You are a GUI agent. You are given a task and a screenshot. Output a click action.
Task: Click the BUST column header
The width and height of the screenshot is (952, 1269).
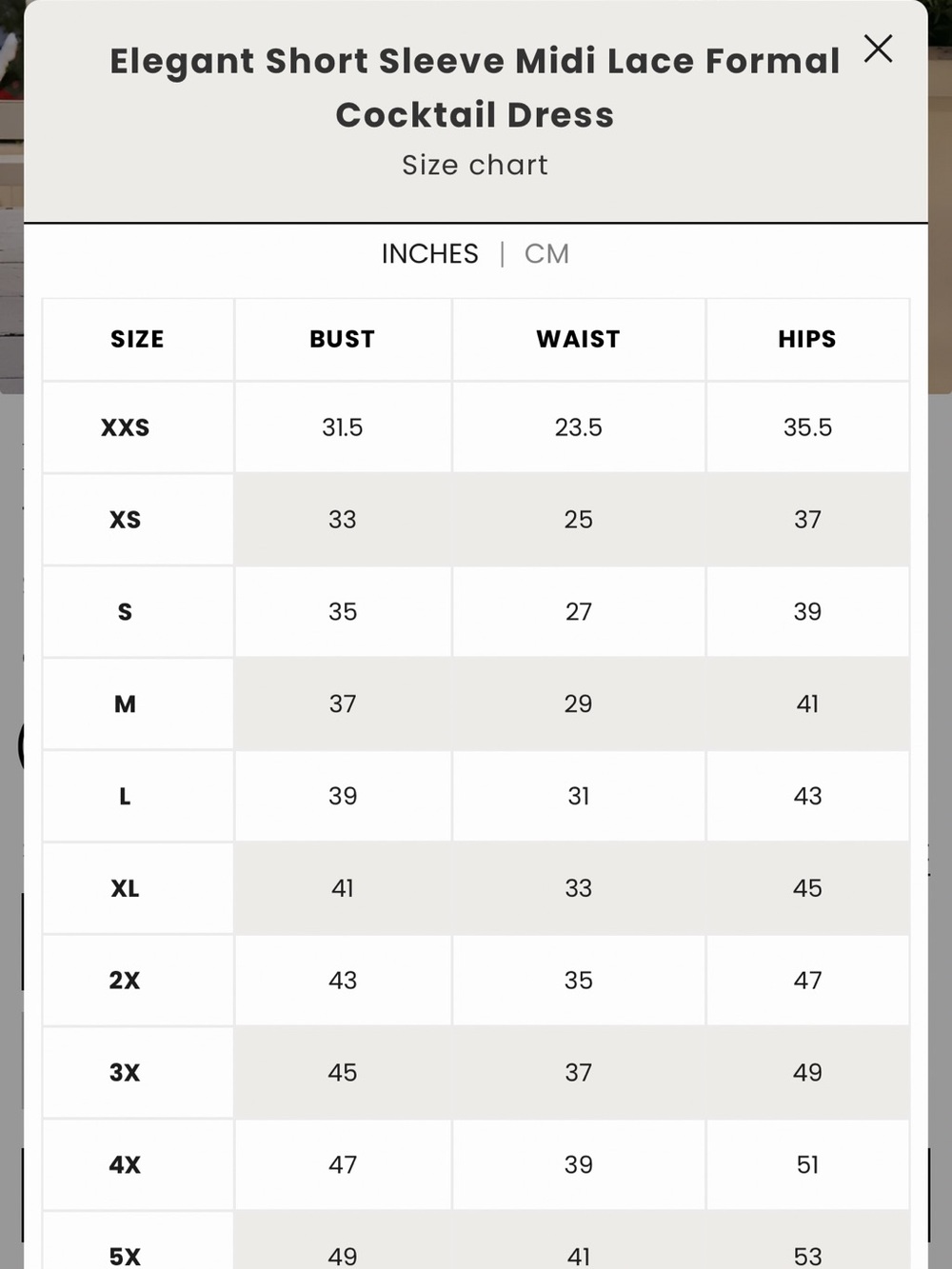click(343, 340)
